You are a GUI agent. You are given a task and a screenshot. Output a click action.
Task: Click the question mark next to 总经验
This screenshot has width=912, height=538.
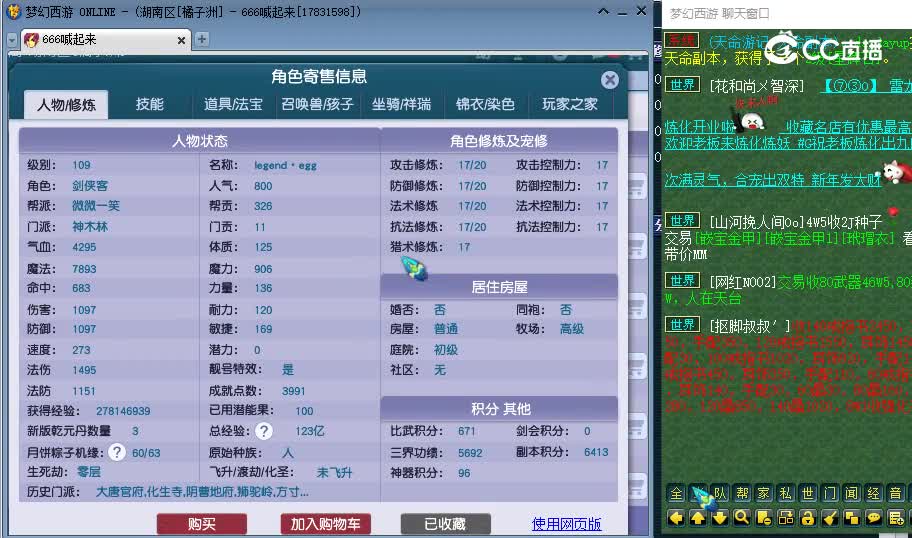(x=264, y=431)
